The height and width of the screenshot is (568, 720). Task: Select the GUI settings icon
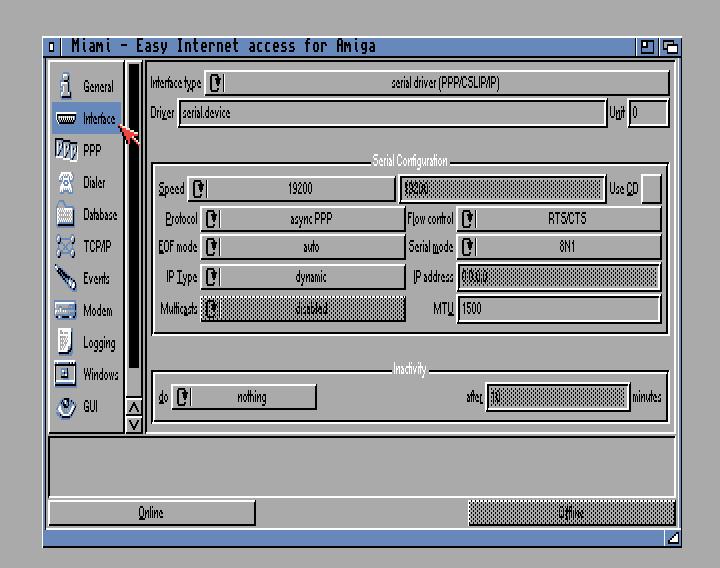pyautogui.click(x=66, y=406)
